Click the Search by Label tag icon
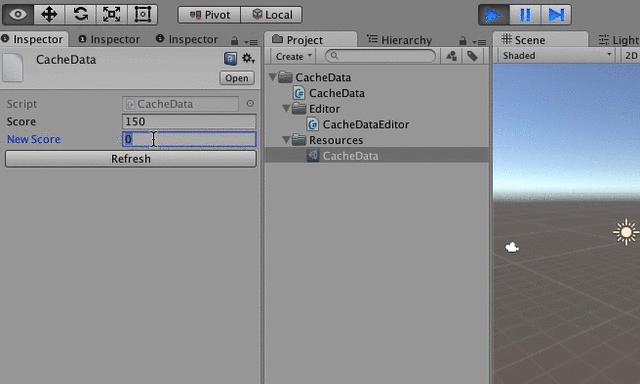This screenshot has height=384, width=640. click(472, 56)
